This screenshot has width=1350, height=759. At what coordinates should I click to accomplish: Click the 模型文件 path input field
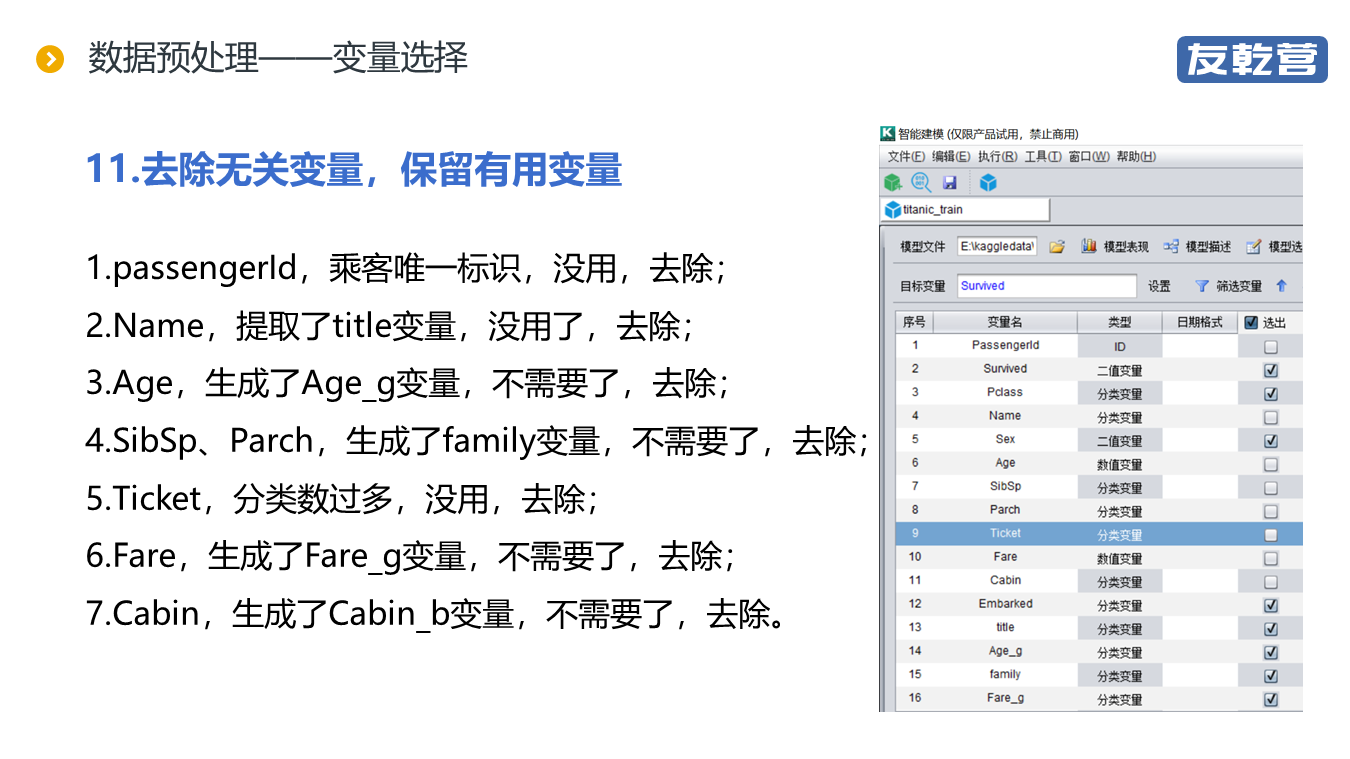click(997, 247)
